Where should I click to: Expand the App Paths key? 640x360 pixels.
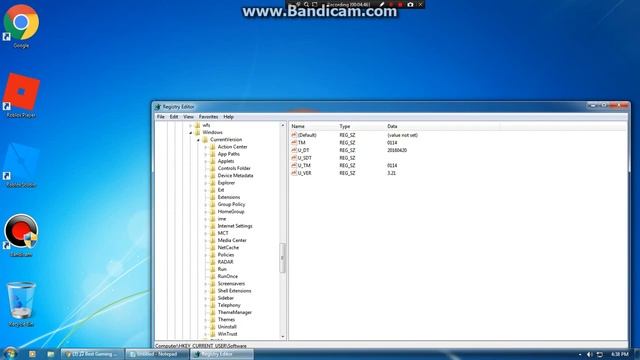[x=206, y=154]
